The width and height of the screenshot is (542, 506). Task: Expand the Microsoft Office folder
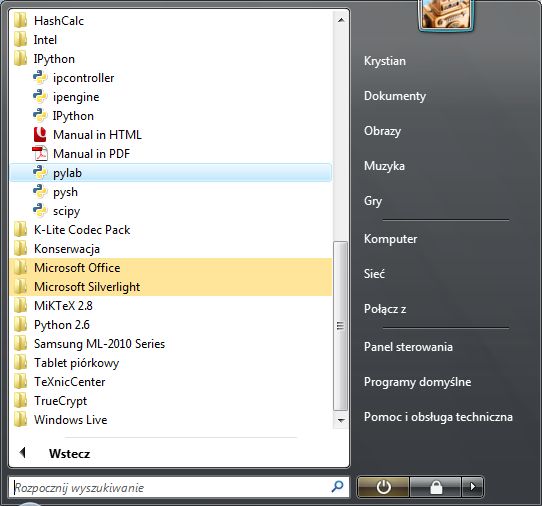pos(171,268)
